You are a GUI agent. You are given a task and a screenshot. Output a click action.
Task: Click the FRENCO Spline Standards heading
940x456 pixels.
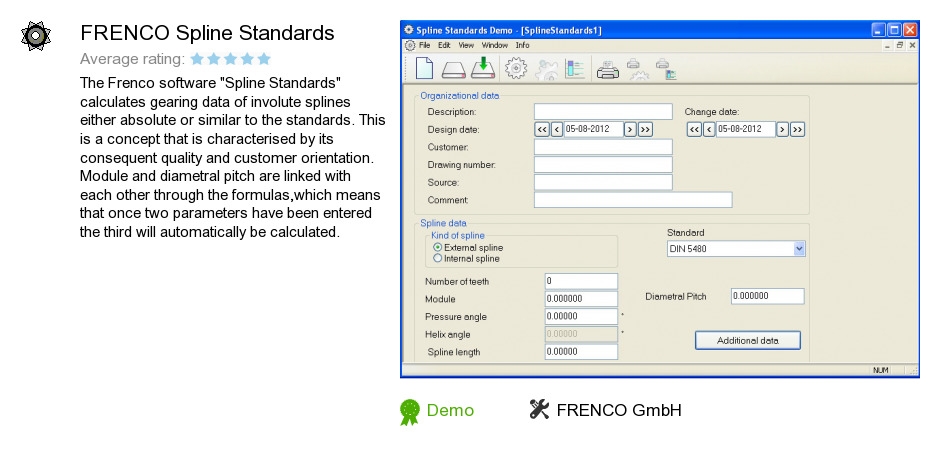(207, 33)
